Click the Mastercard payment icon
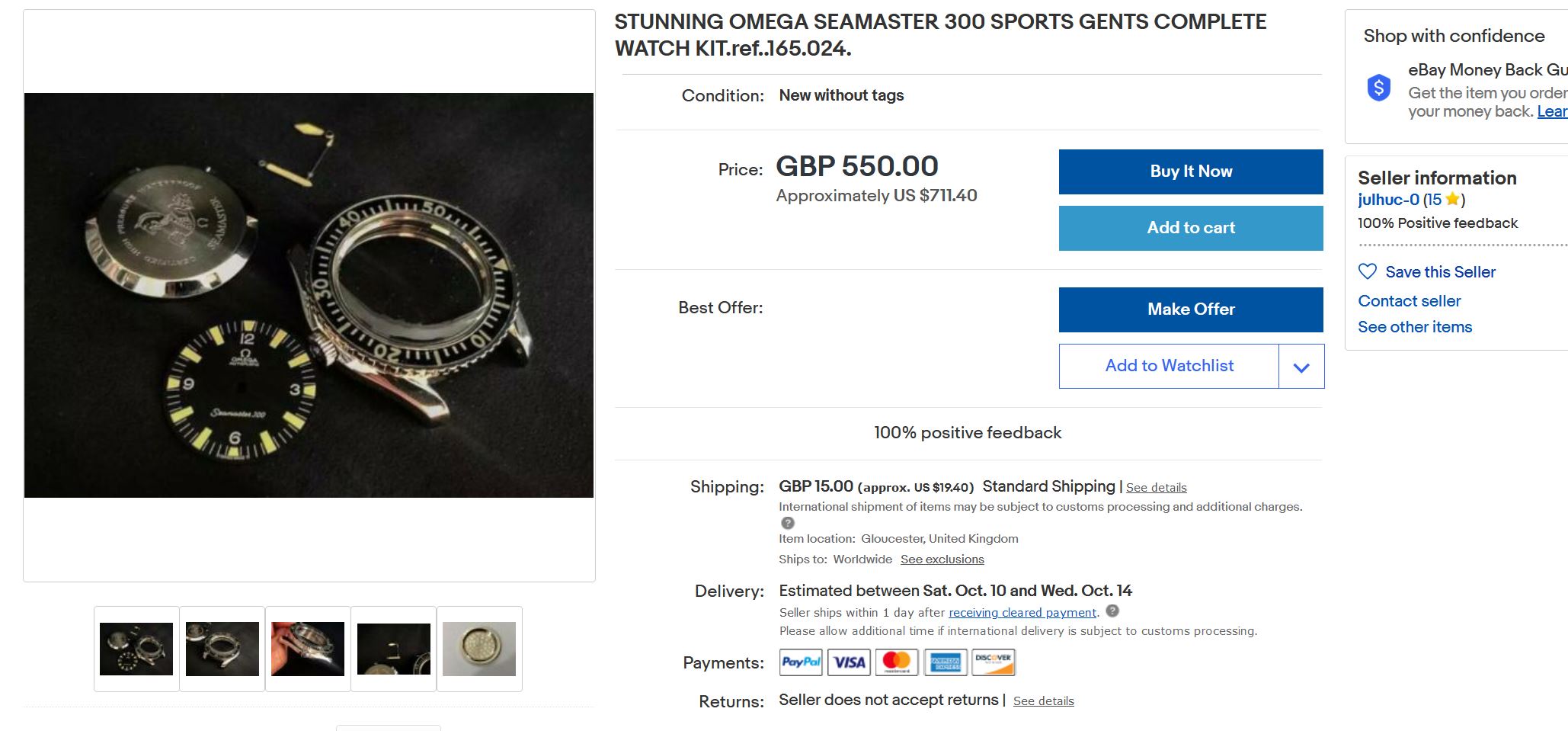Screen dimensions: 1568x731 897,662
